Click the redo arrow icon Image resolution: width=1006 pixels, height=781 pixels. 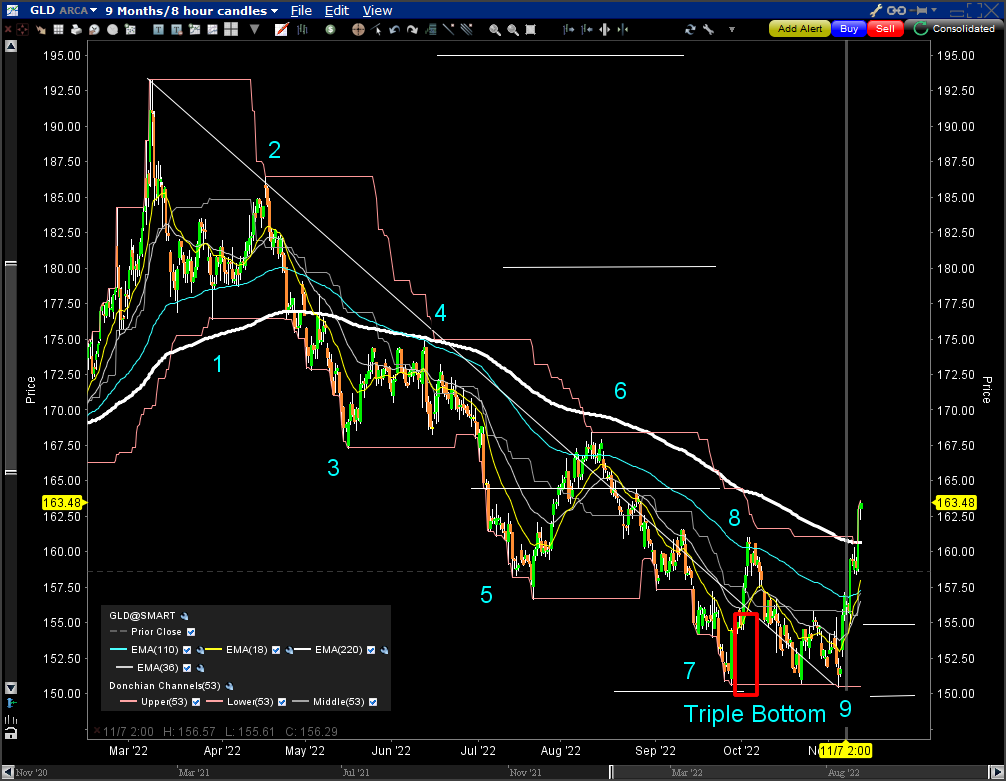[413, 30]
